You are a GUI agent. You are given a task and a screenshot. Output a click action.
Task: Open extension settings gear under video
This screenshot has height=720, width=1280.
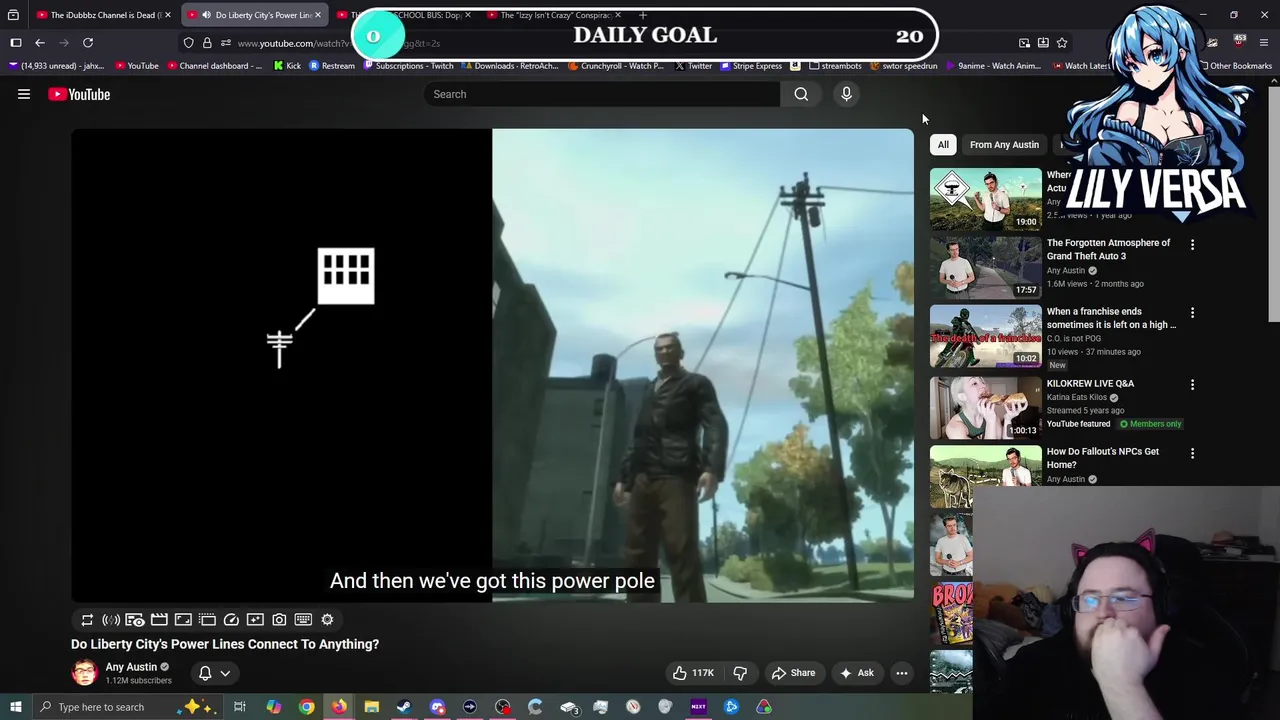(x=327, y=620)
